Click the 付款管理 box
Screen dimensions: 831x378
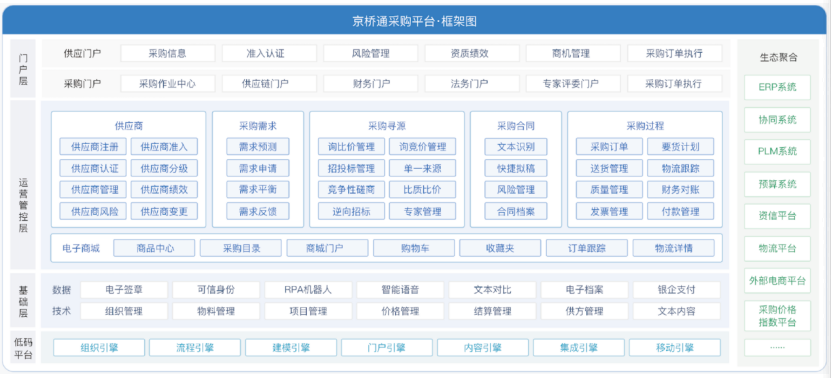[x=680, y=211]
